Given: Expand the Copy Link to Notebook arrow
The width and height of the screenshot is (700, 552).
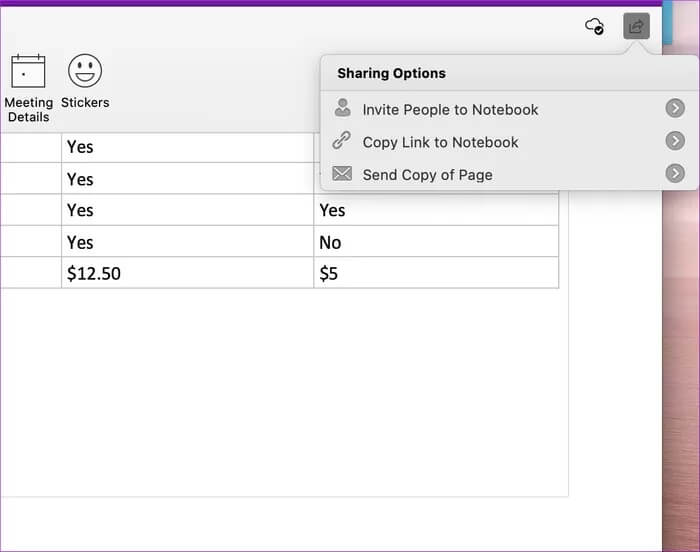Looking at the screenshot, I should pos(675,142).
